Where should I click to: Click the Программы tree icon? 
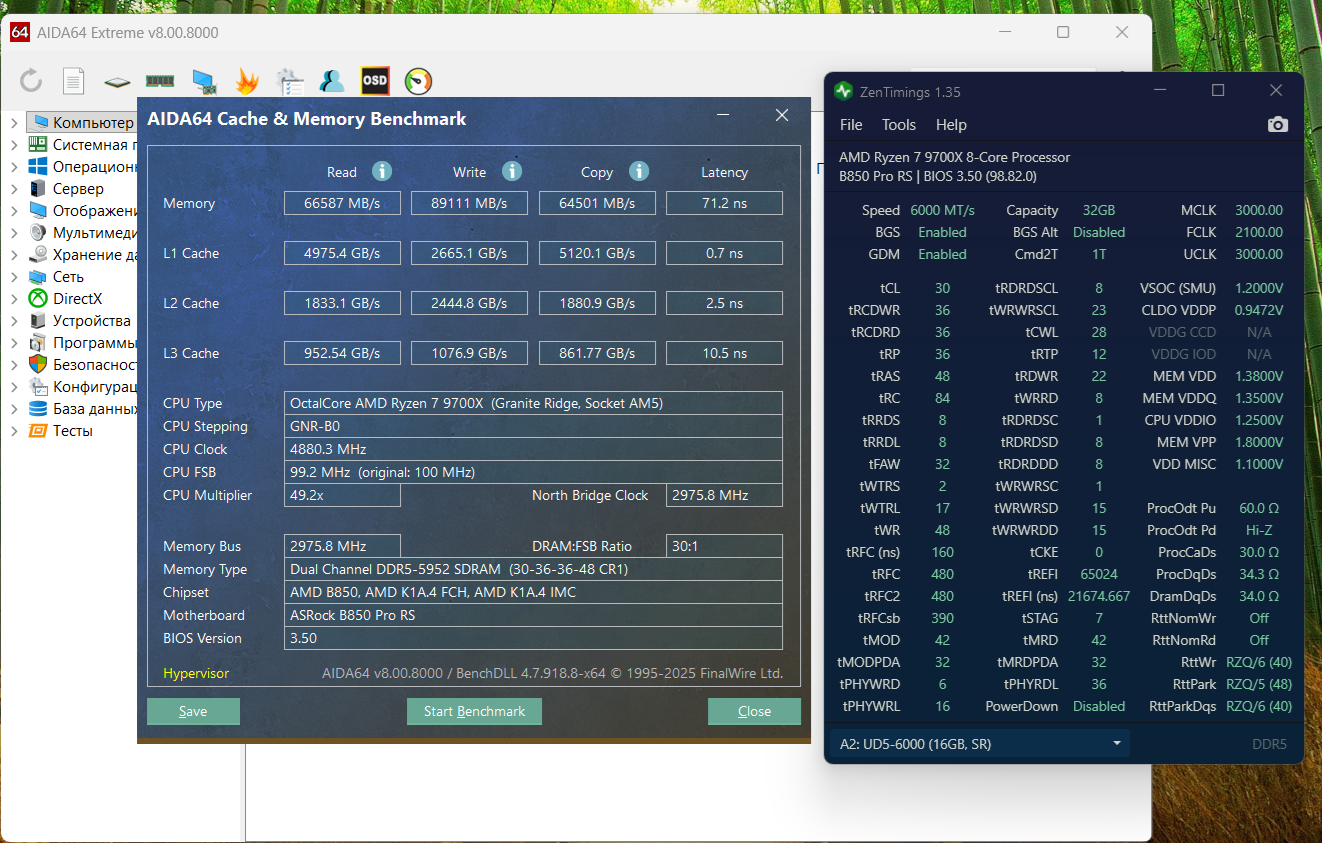point(38,342)
